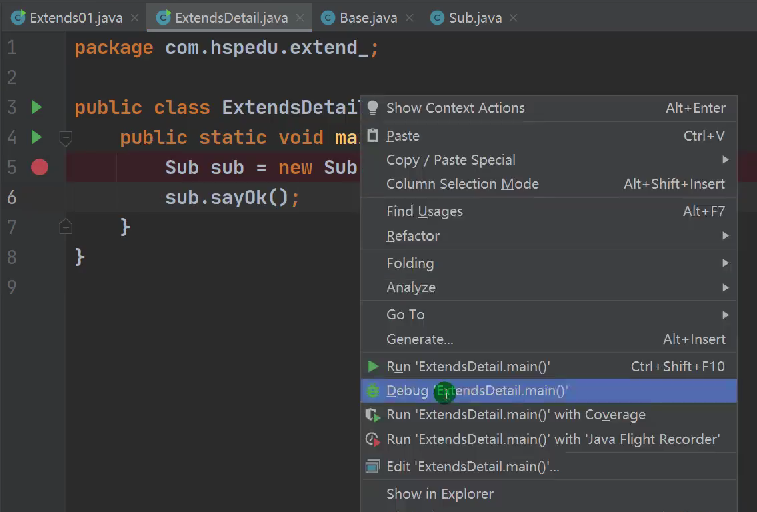The image size is (757, 512).
Task: Close the ExtendsDetail.java tab
Action: coord(300,18)
